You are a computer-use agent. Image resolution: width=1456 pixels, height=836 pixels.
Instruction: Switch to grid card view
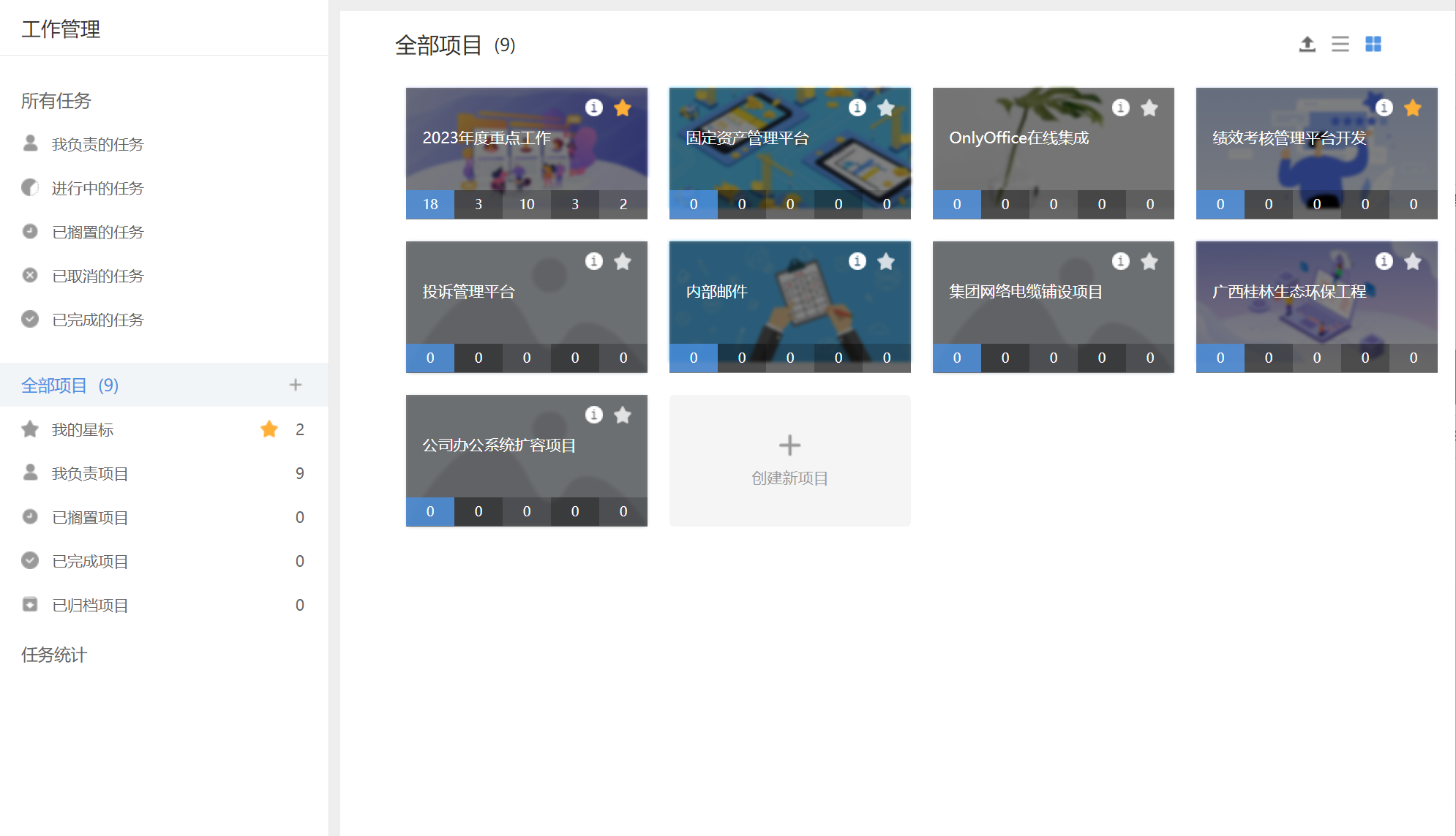pyautogui.click(x=1373, y=45)
